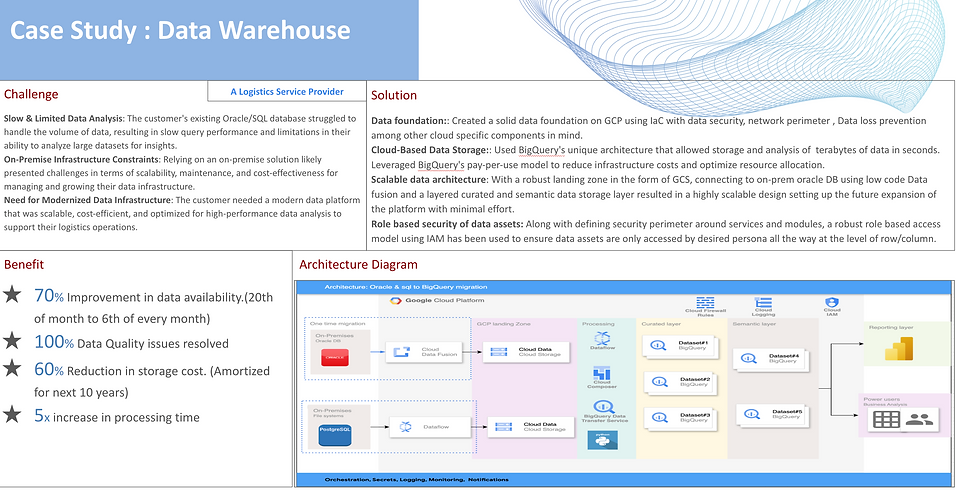Click the large '70%' figure
The height and width of the screenshot is (491, 956).
pos(49,296)
